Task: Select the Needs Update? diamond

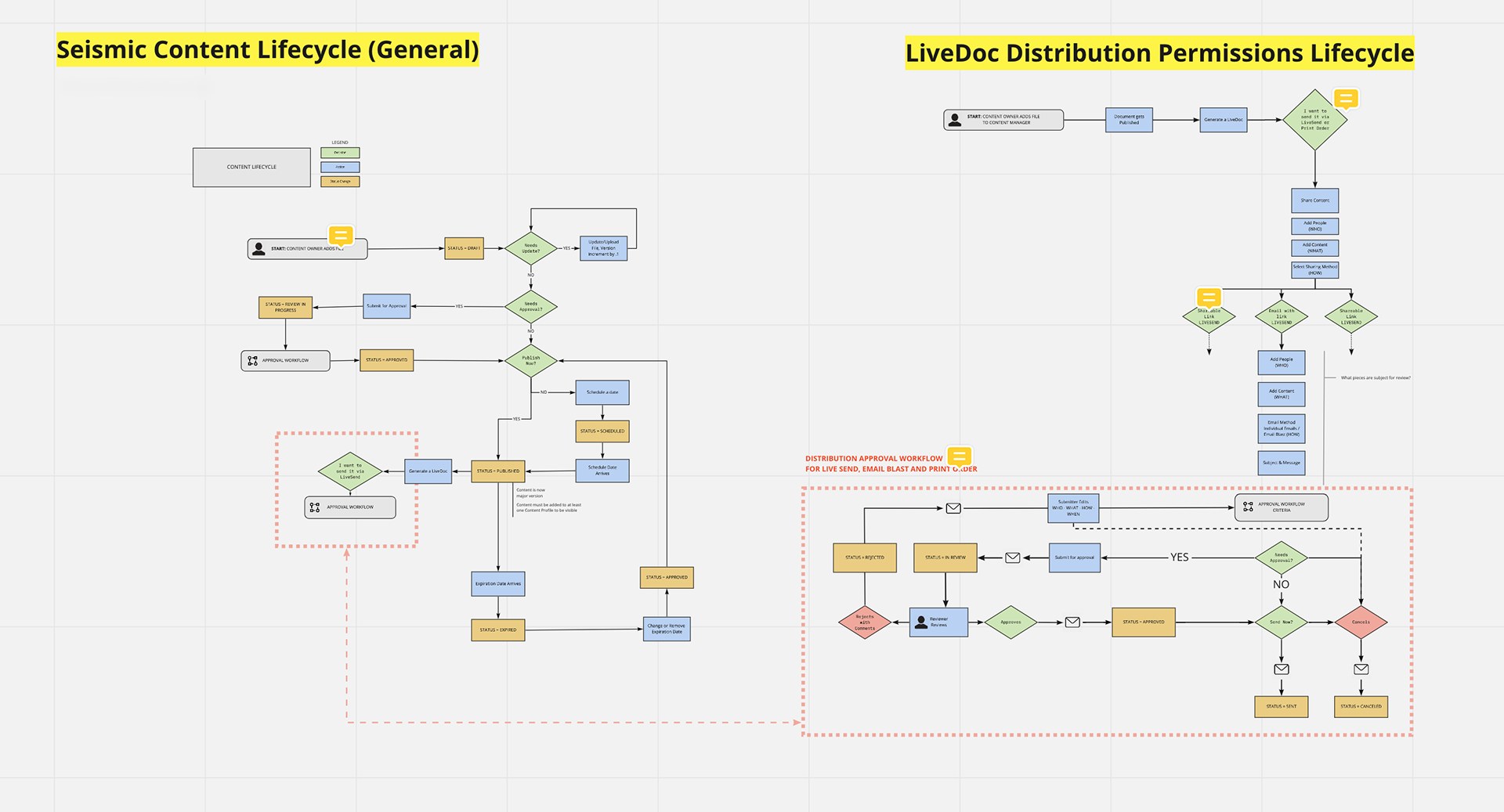Action: (x=530, y=248)
